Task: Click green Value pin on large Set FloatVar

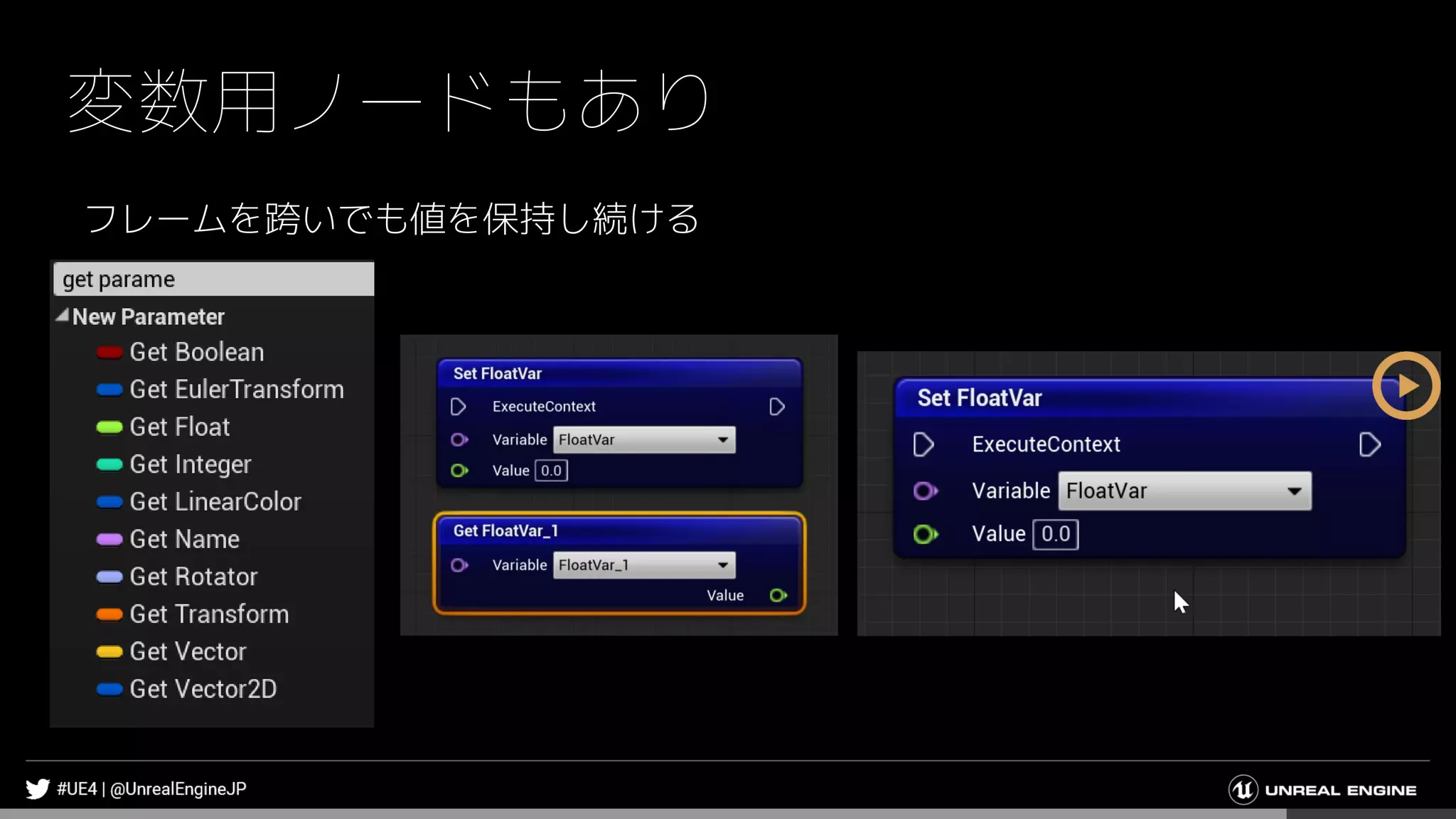Action: [926, 534]
